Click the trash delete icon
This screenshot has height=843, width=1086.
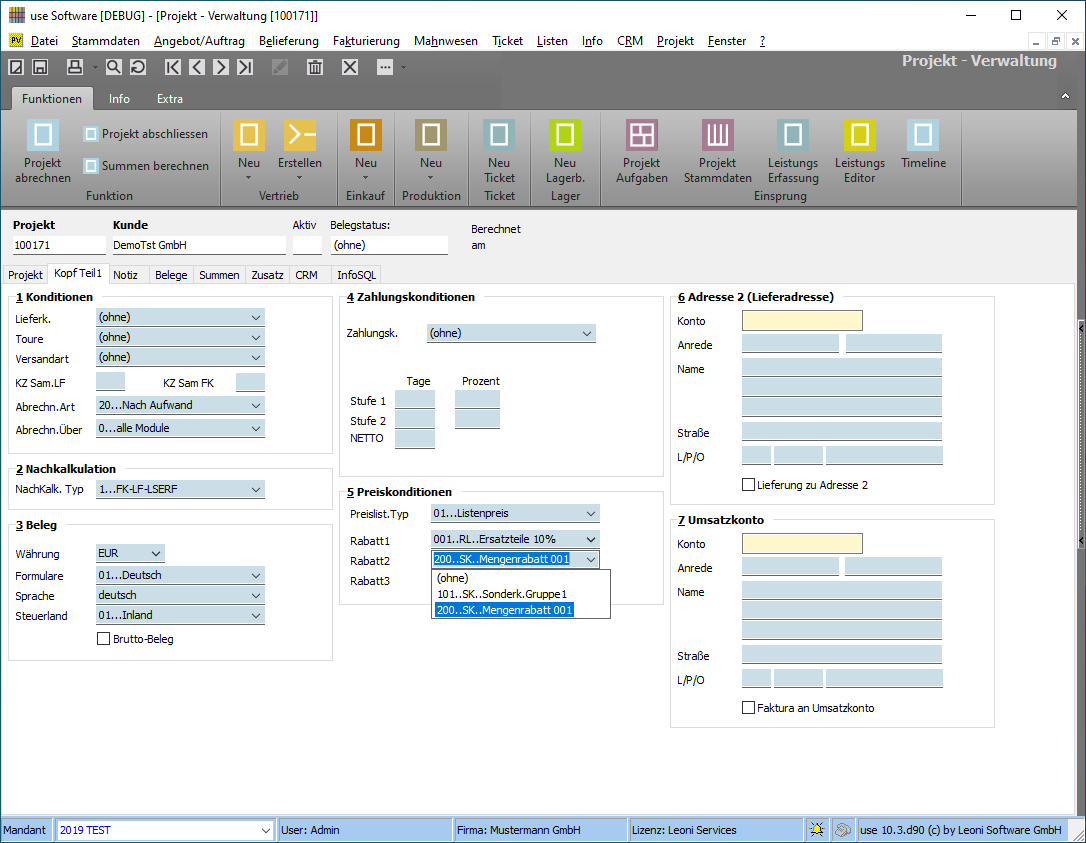[315, 67]
